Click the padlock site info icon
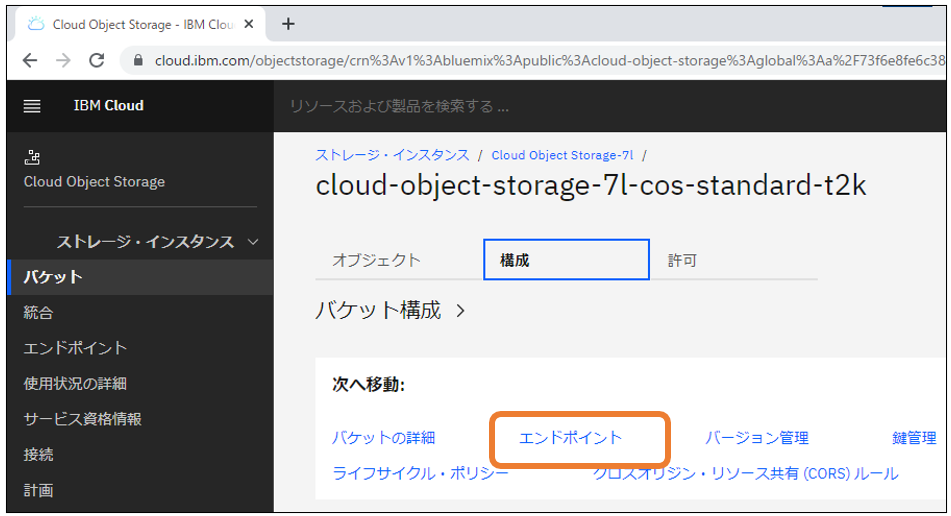The height and width of the screenshot is (516, 951). 138,60
